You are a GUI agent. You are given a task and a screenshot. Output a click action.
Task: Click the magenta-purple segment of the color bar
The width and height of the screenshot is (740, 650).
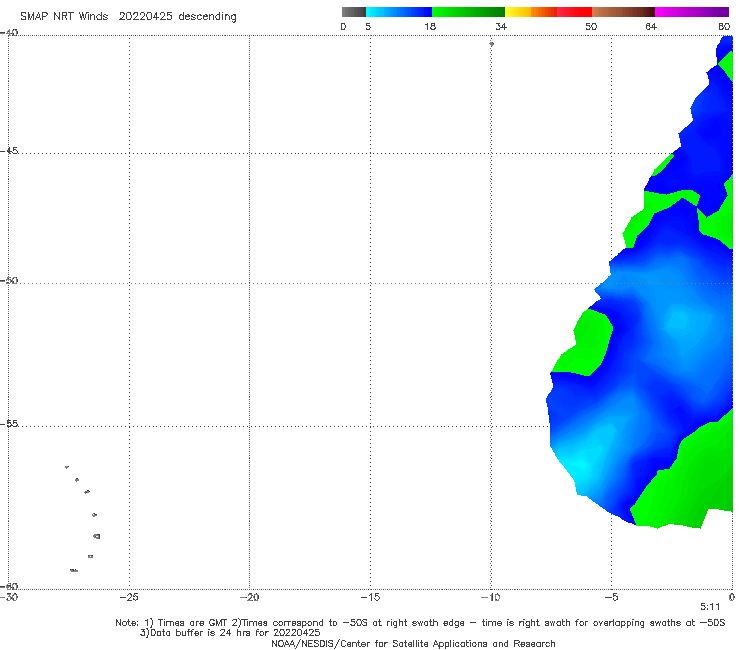[692, 12]
